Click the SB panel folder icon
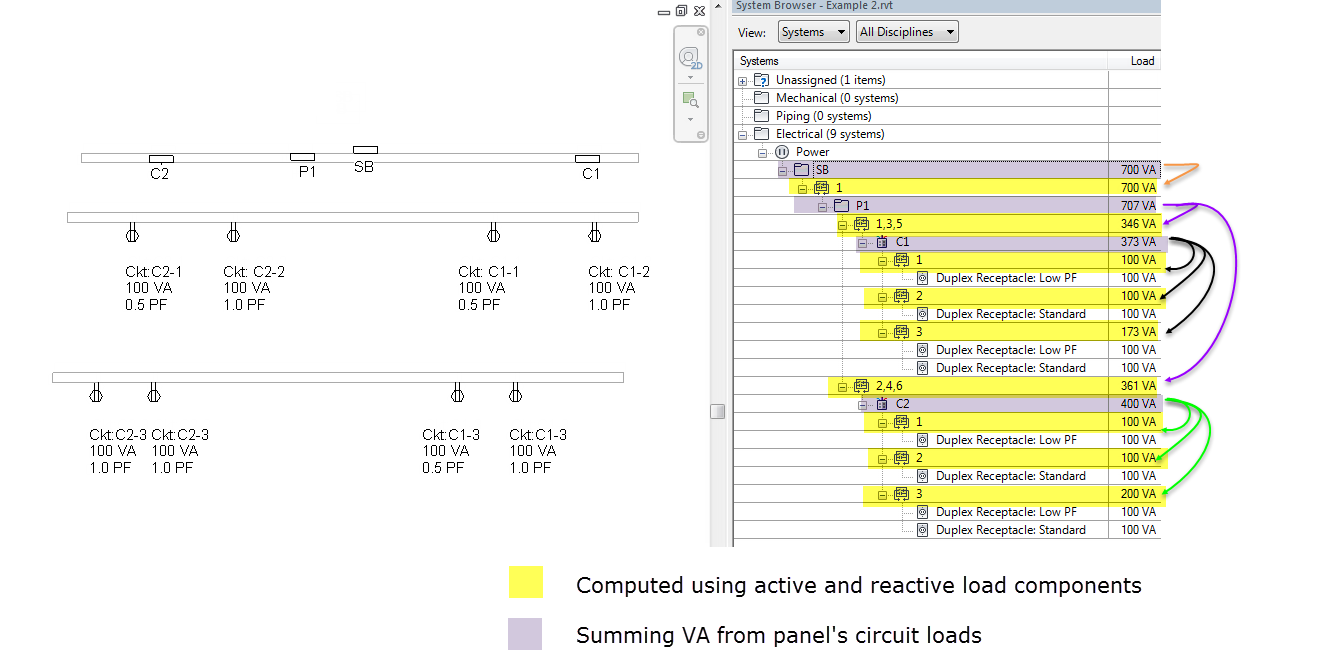Screen dimensions: 1341x662 click(x=802, y=169)
